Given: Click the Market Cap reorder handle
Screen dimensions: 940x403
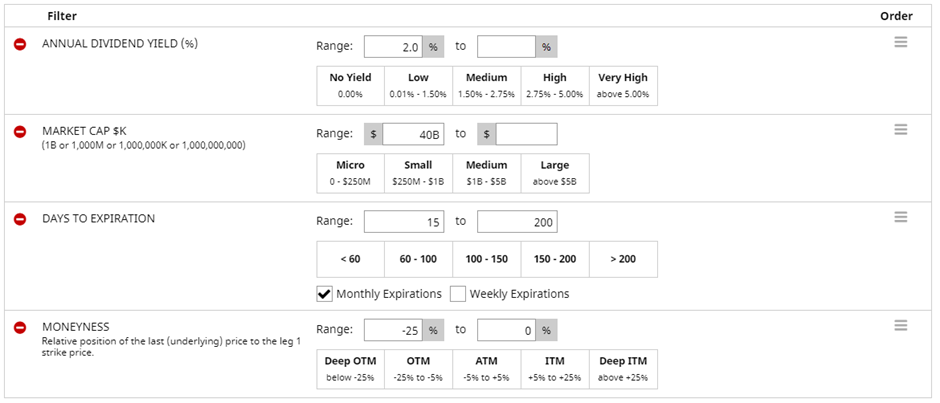Looking at the screenshot, I should tap(900, 129).
